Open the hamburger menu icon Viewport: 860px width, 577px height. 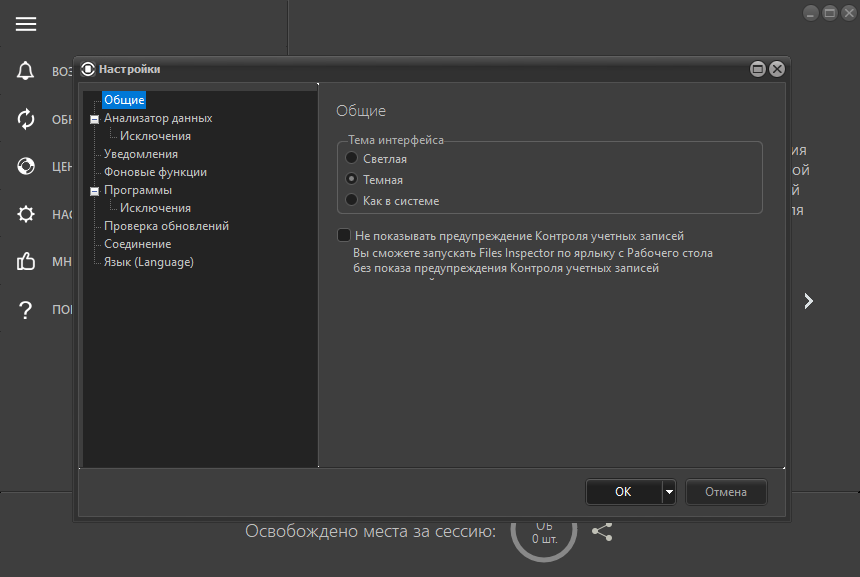click(26, 24)
